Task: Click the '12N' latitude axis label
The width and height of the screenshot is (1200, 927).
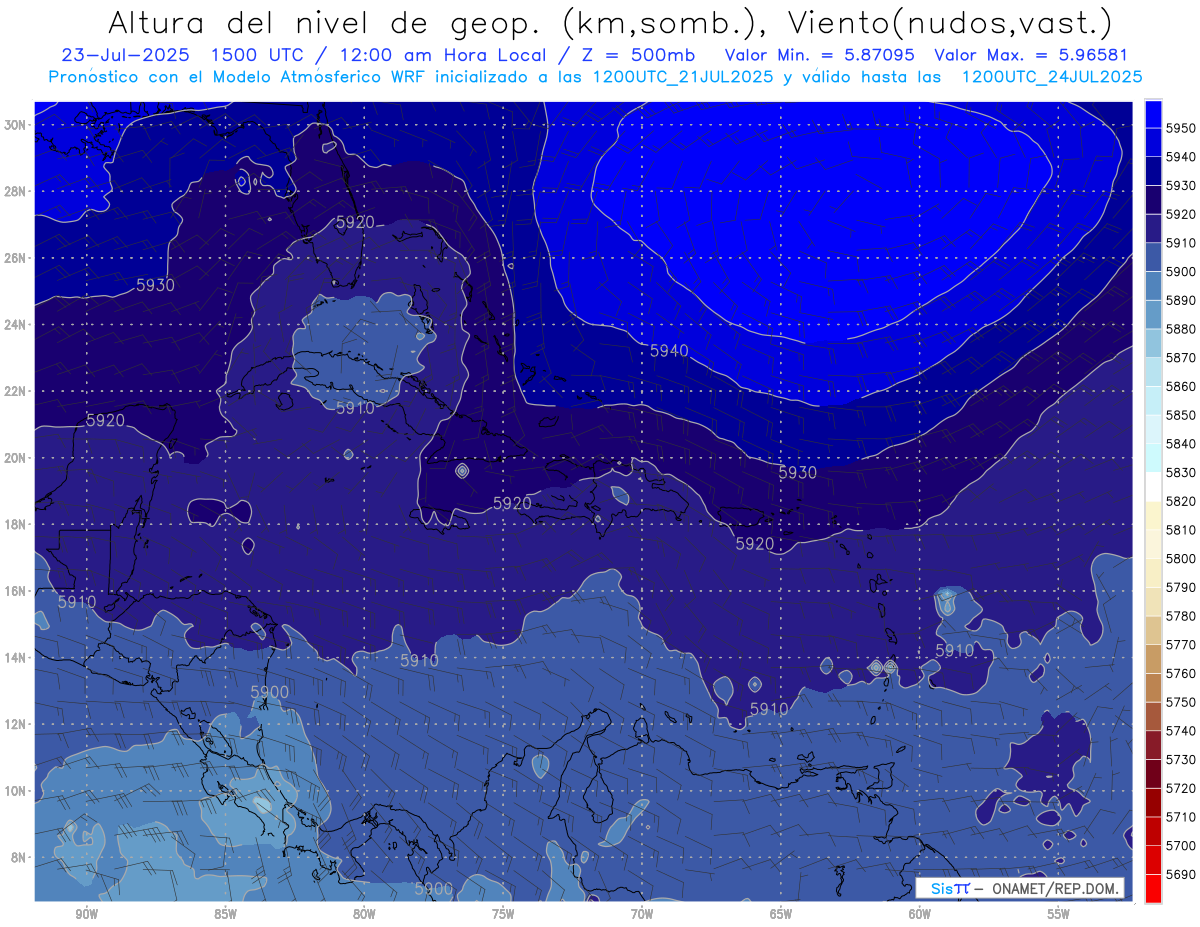Action: click(15, 724)
